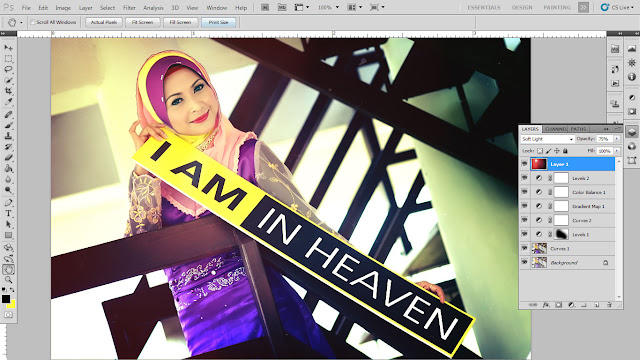
Task: Open the layer Opacity slider arrow
Action: [x=617, y=139]
